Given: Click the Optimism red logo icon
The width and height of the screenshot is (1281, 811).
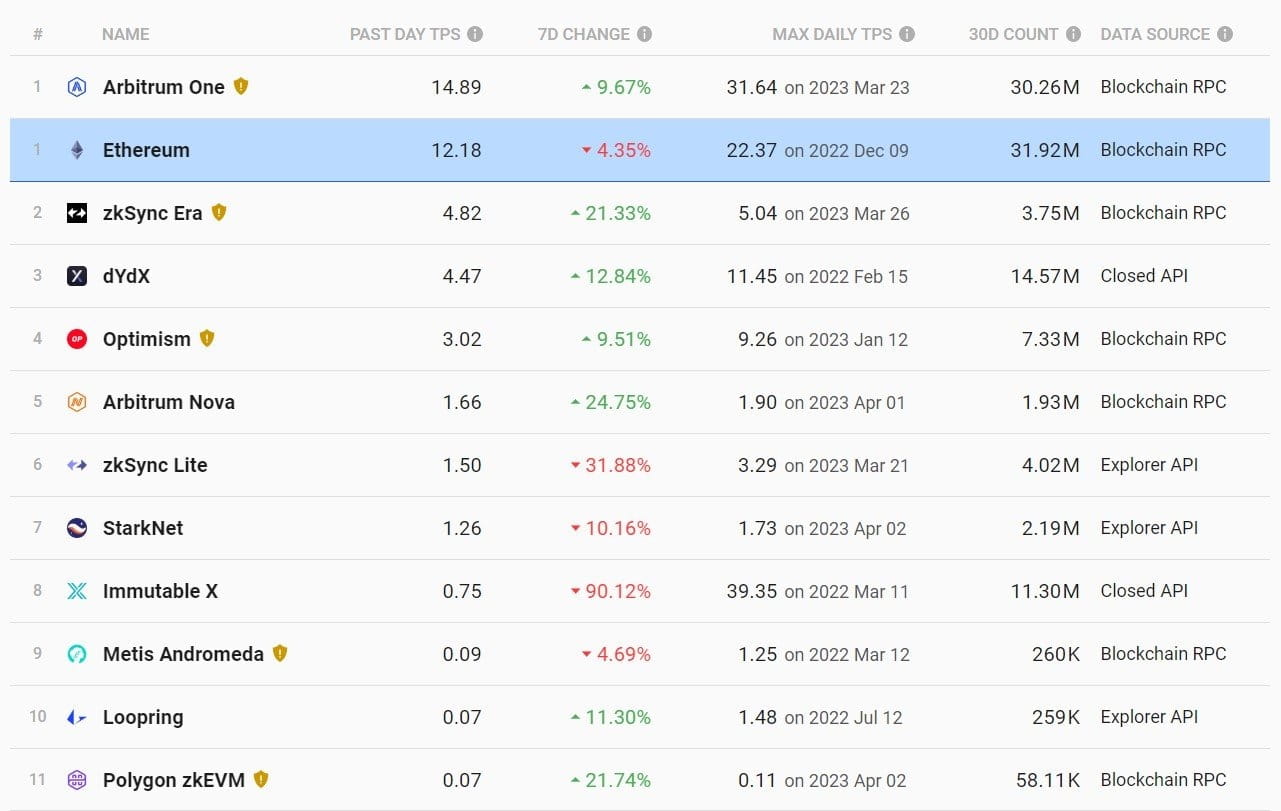Looking at the screenshot, I should pos(77,339).
